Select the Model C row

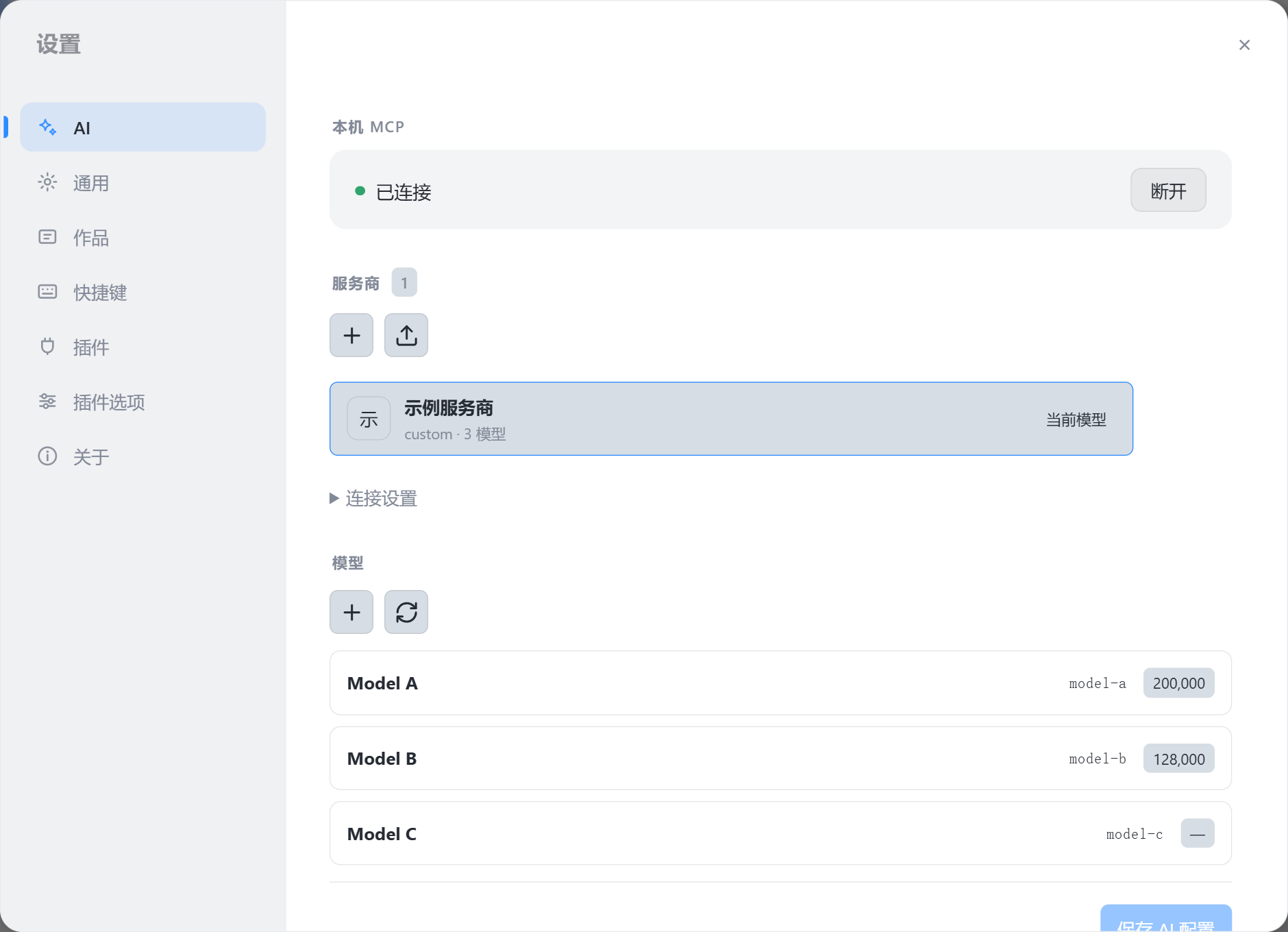tap(780, 834)
